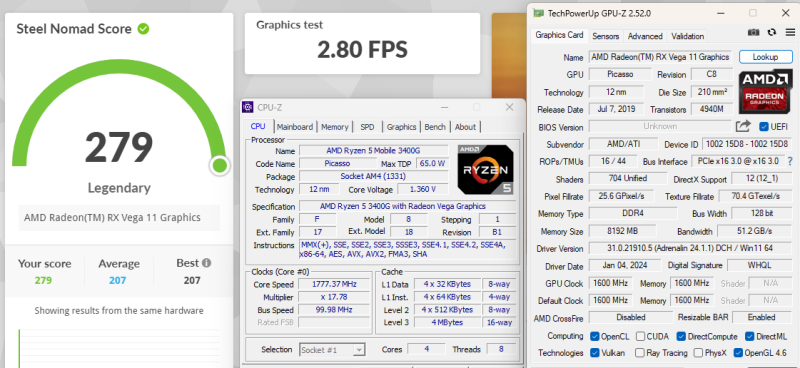Toggle the Vulkan checkbox
800x368 pixels.
pos(594,353)
